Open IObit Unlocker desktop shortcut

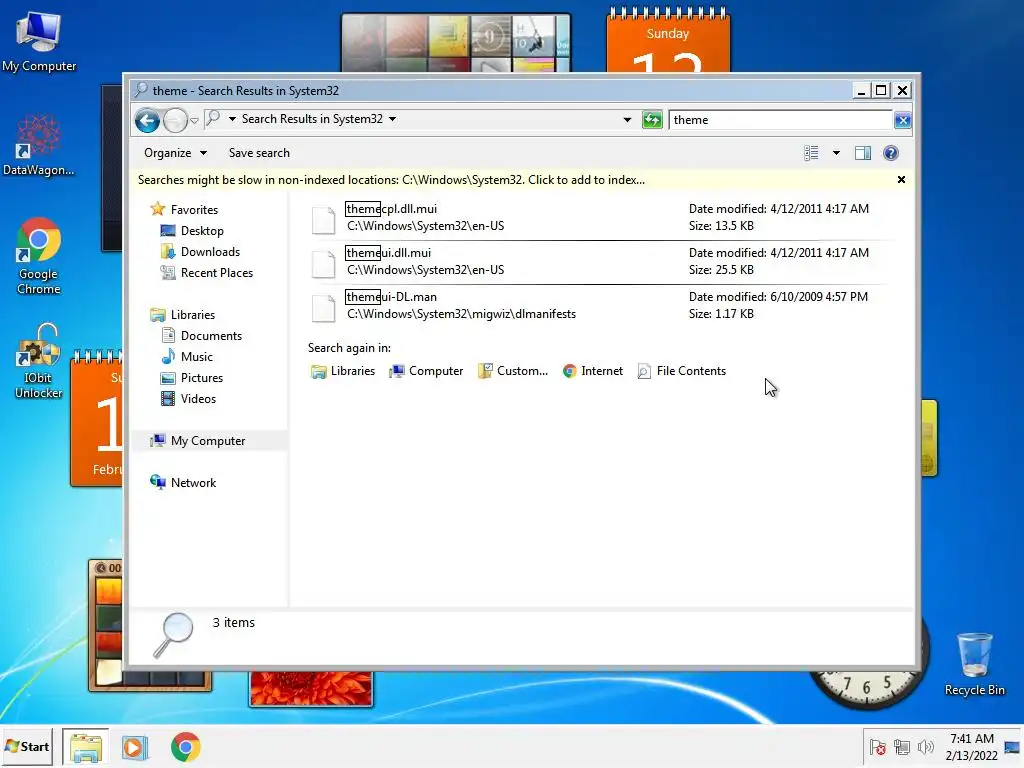pyautogui.click(x=39, y=360)
